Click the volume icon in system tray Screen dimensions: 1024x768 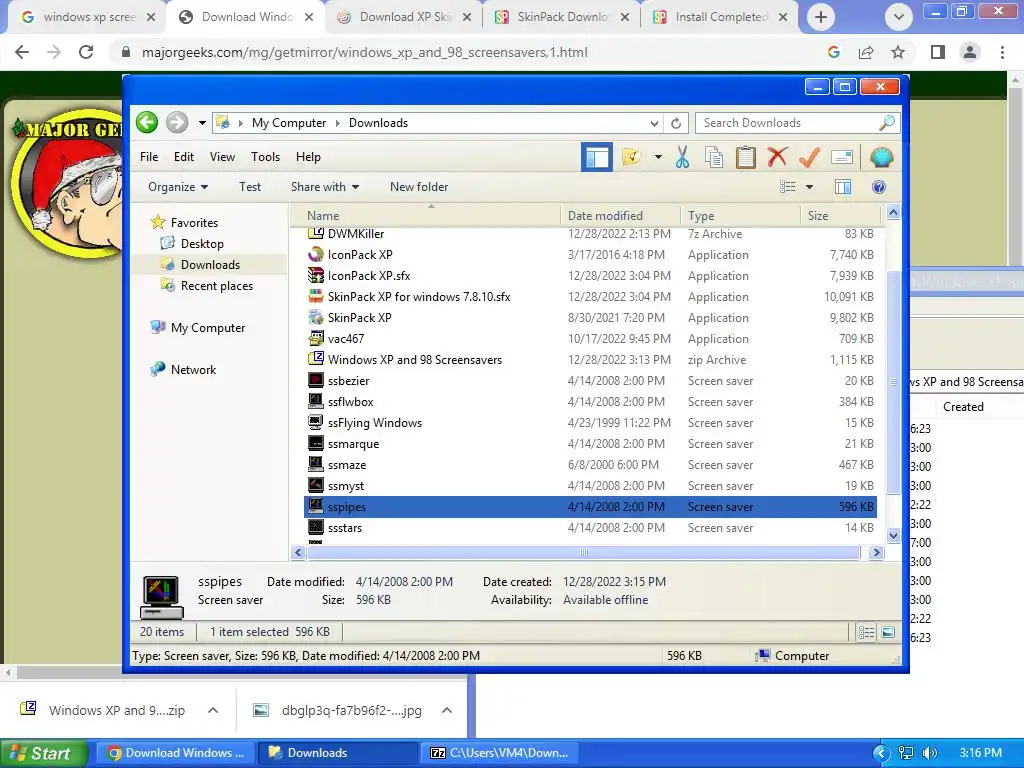click(x=929, y=753)
